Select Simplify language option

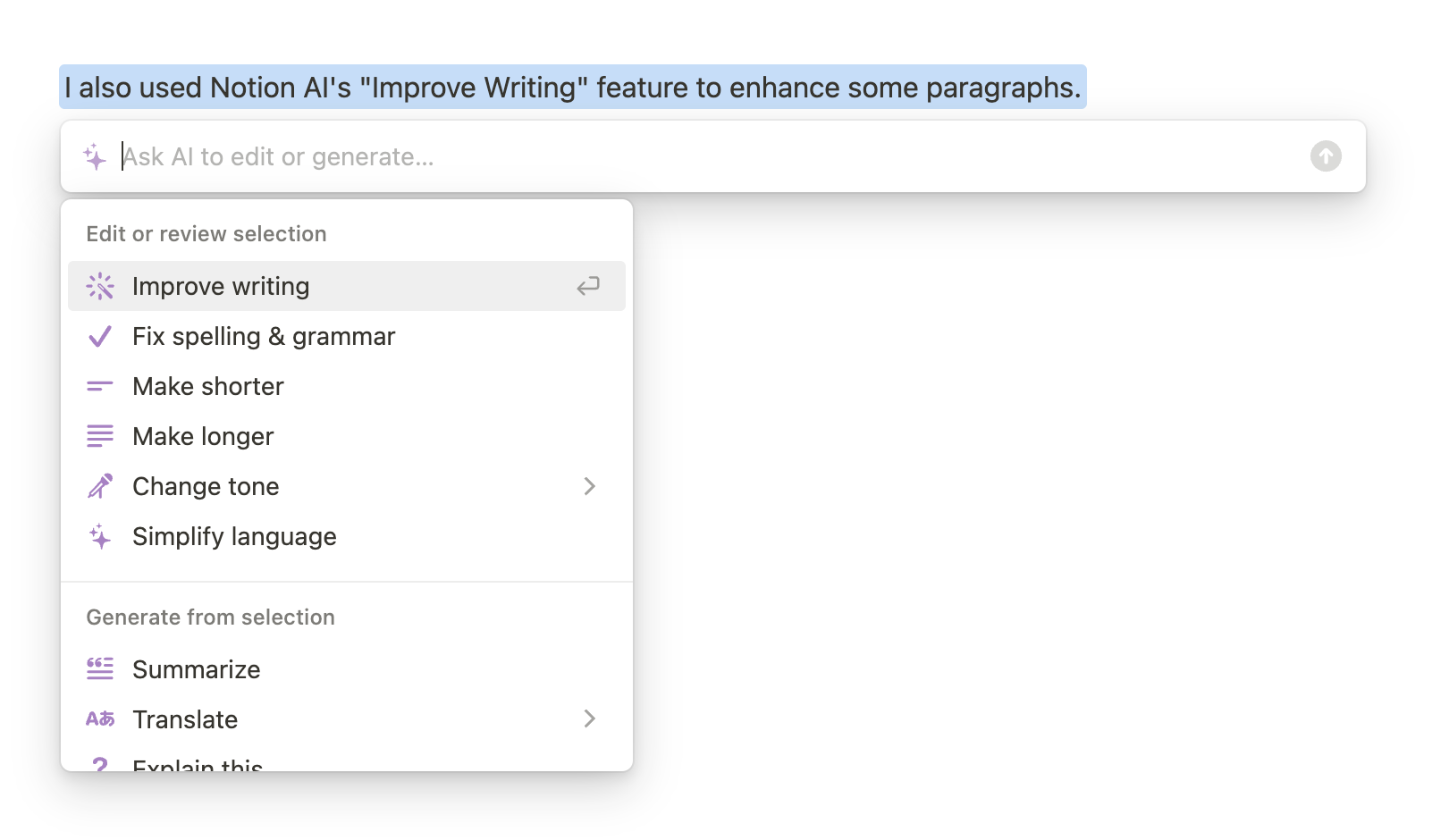point(234,536)
